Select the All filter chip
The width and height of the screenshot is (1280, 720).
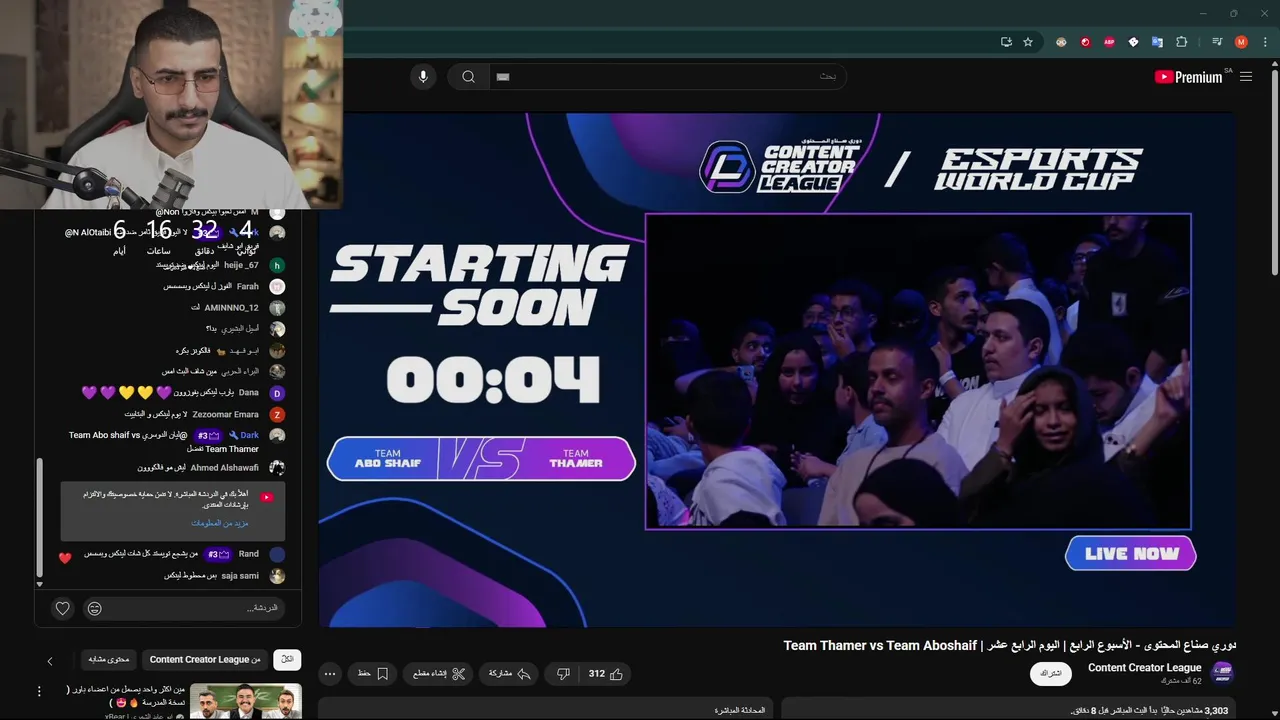[287, 660]
